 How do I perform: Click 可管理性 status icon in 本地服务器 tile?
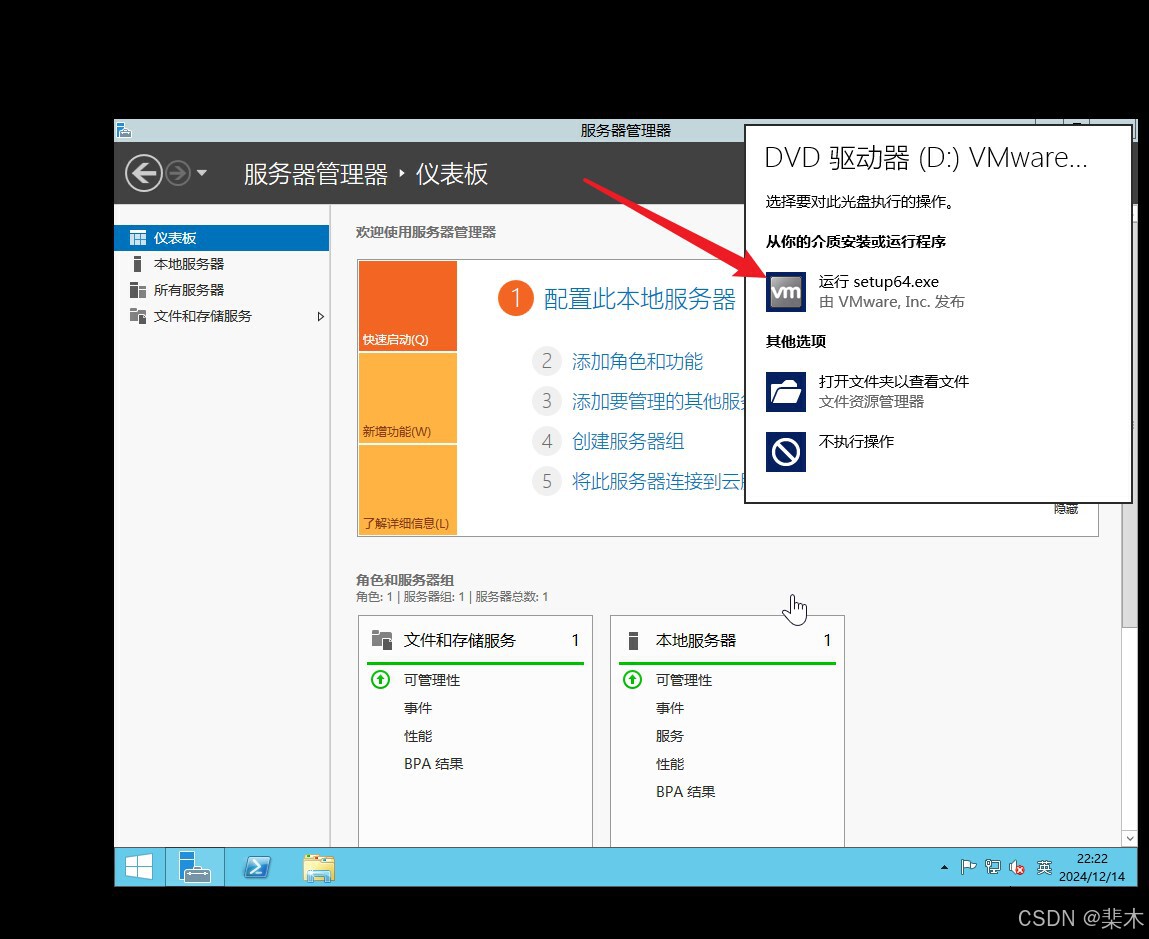[632, 680]
